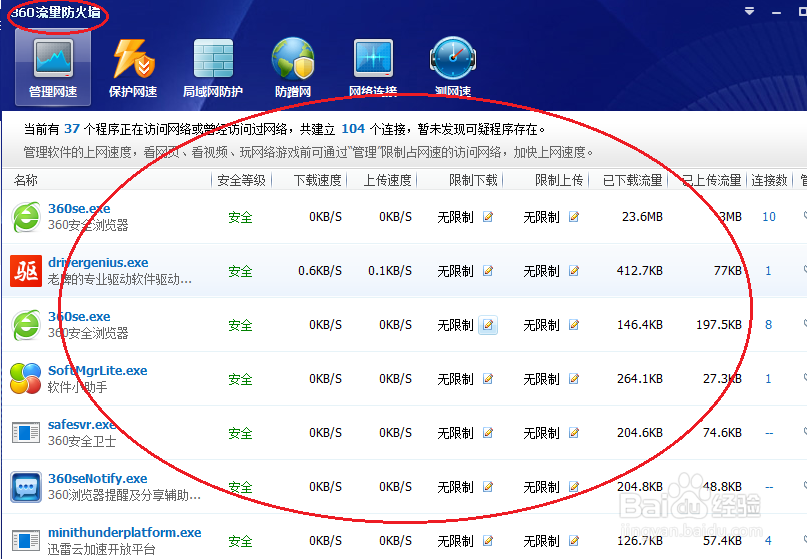
Task: Select the 197.5KB uploaded traffic cell
Action: [x=718, y=325]
